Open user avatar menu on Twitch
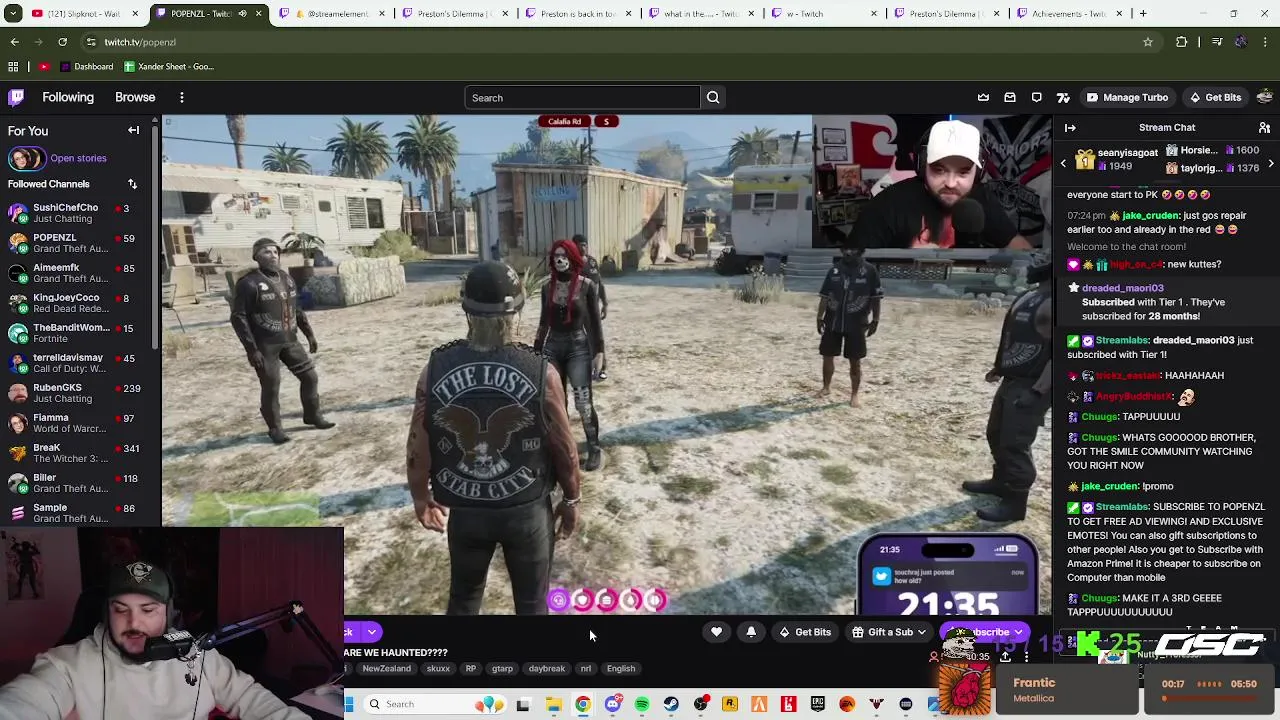This screenshot has width=1280, height=720. pyautogui.click(x=1264, y=98)
